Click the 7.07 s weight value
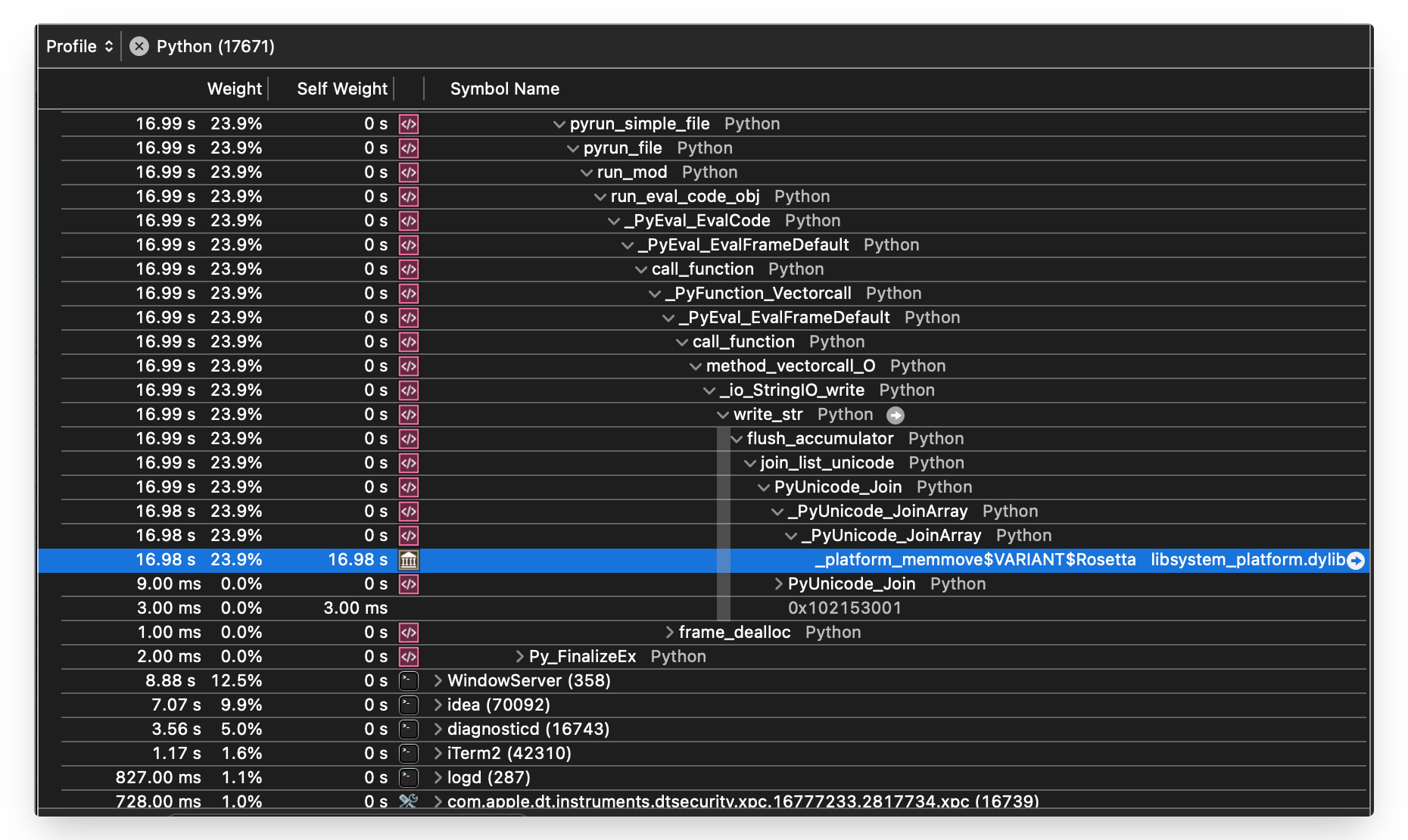The width and height of the screenshot is (1408, 840). [176, 705]
